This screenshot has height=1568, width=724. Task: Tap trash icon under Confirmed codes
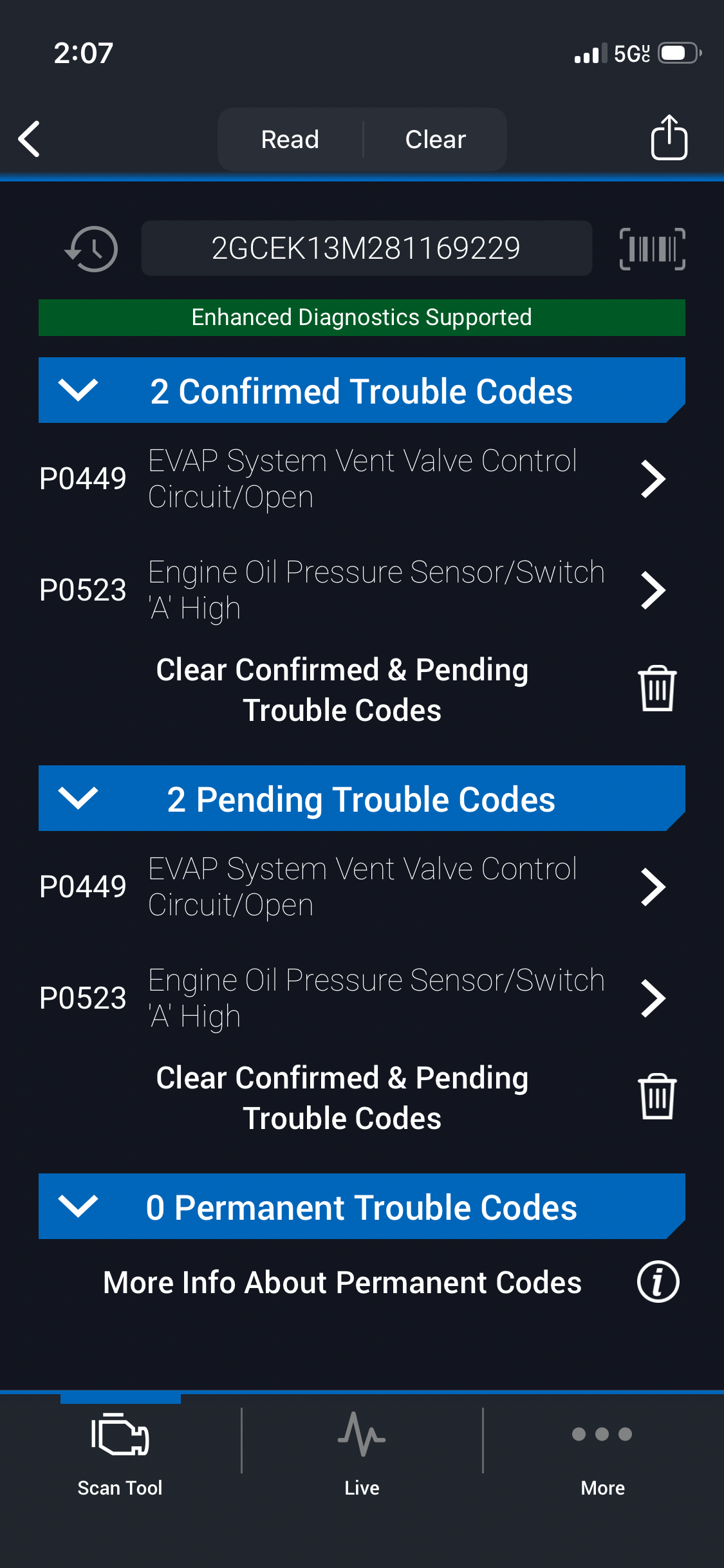point(656,689)
